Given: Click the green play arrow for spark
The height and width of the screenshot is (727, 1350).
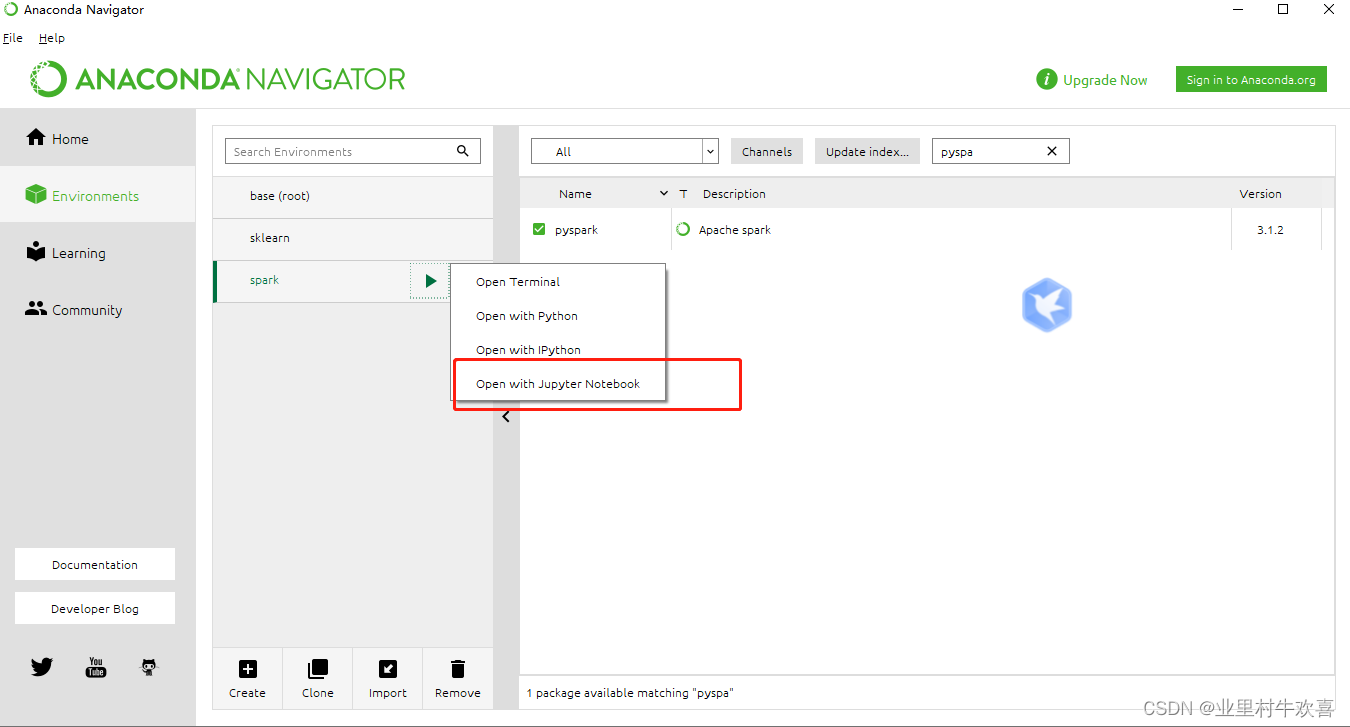Looking at the screenshot, I should coord(431,281).
